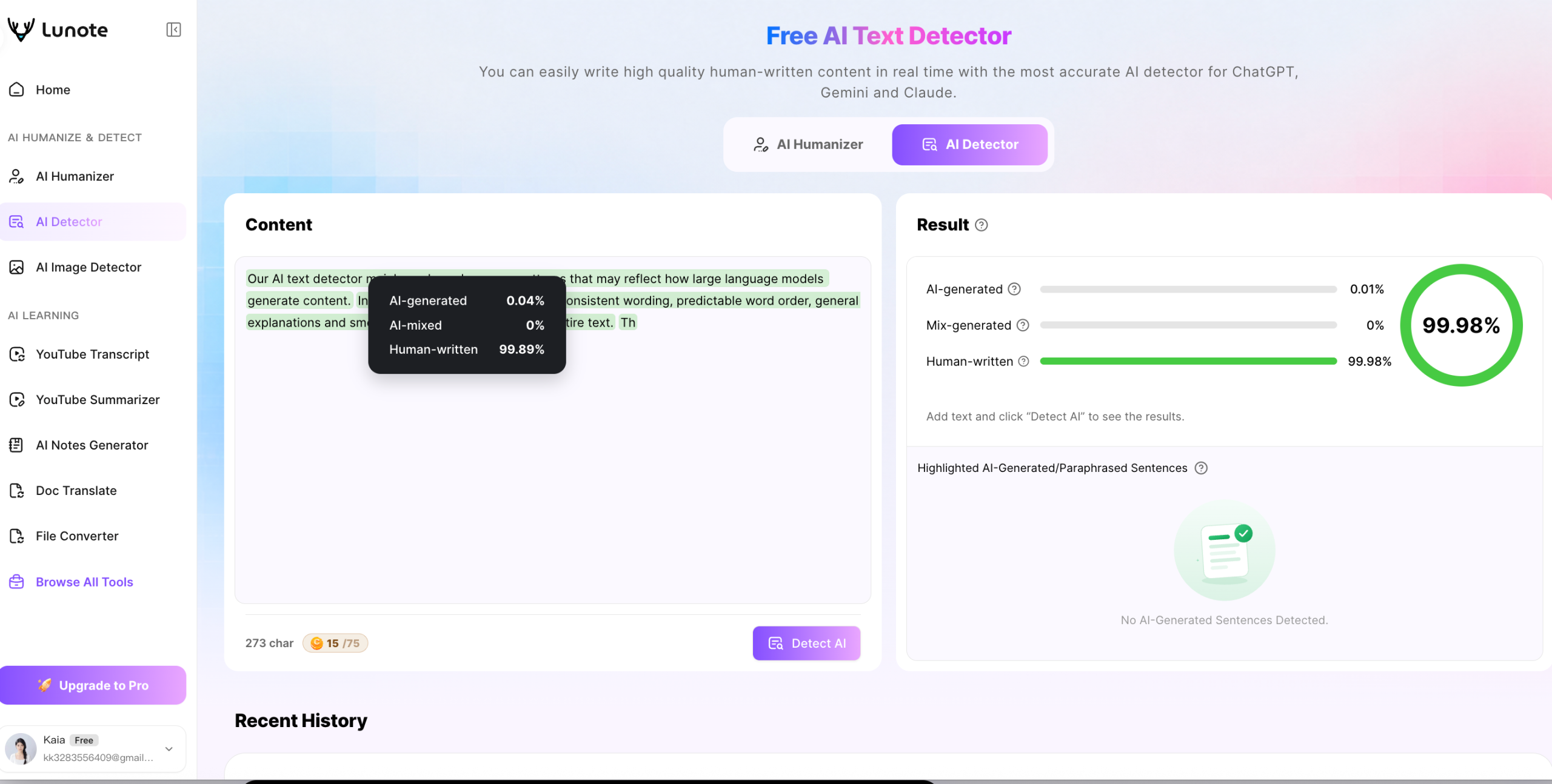1552x784 pixels.
Task: Click the kk3283556409@gmail email text
Action: tap(98, 758)
